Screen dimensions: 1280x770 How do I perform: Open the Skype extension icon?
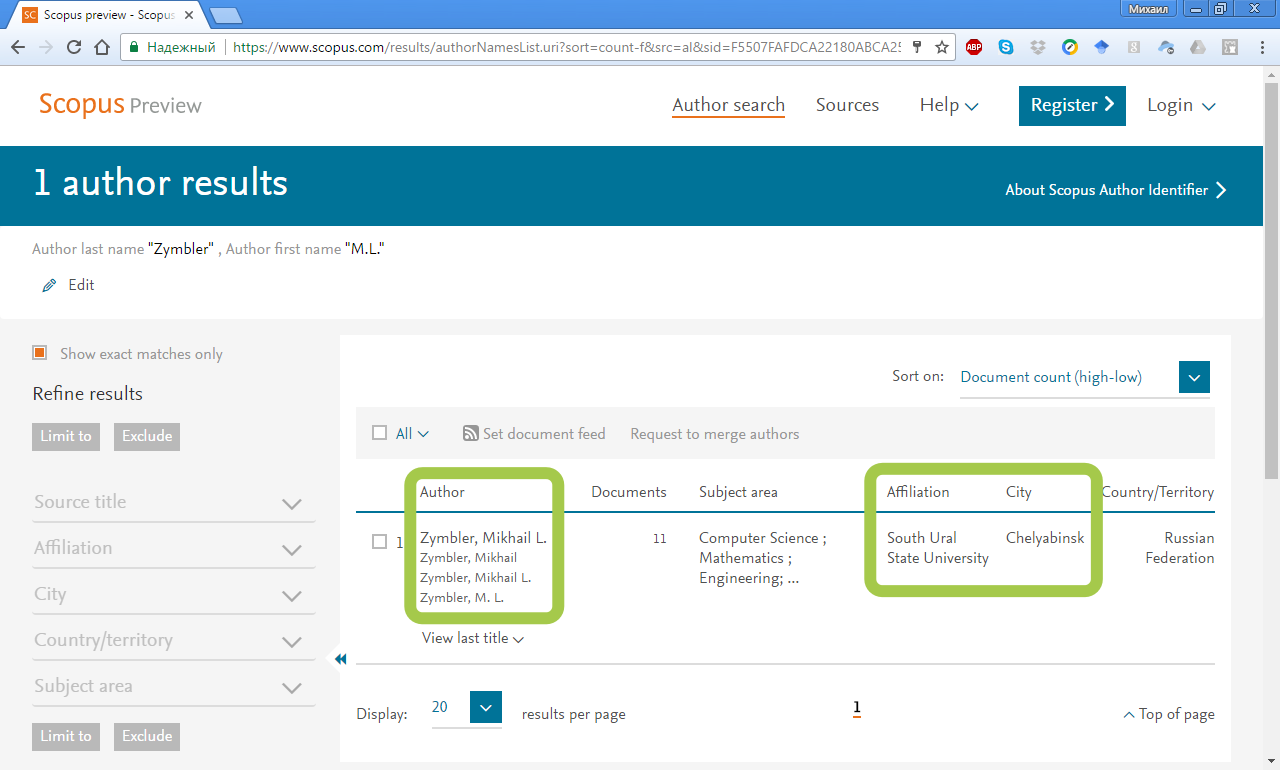[1005, 47]
